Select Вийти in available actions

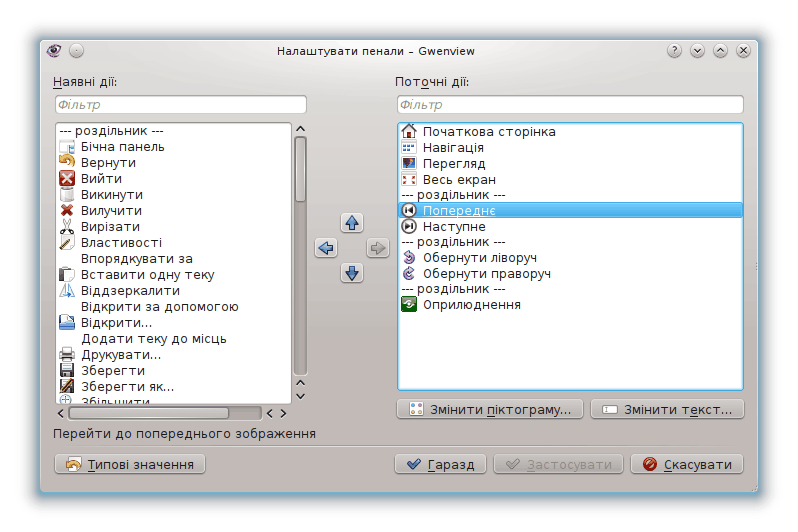pyautogui.click(x=101, y=178)
